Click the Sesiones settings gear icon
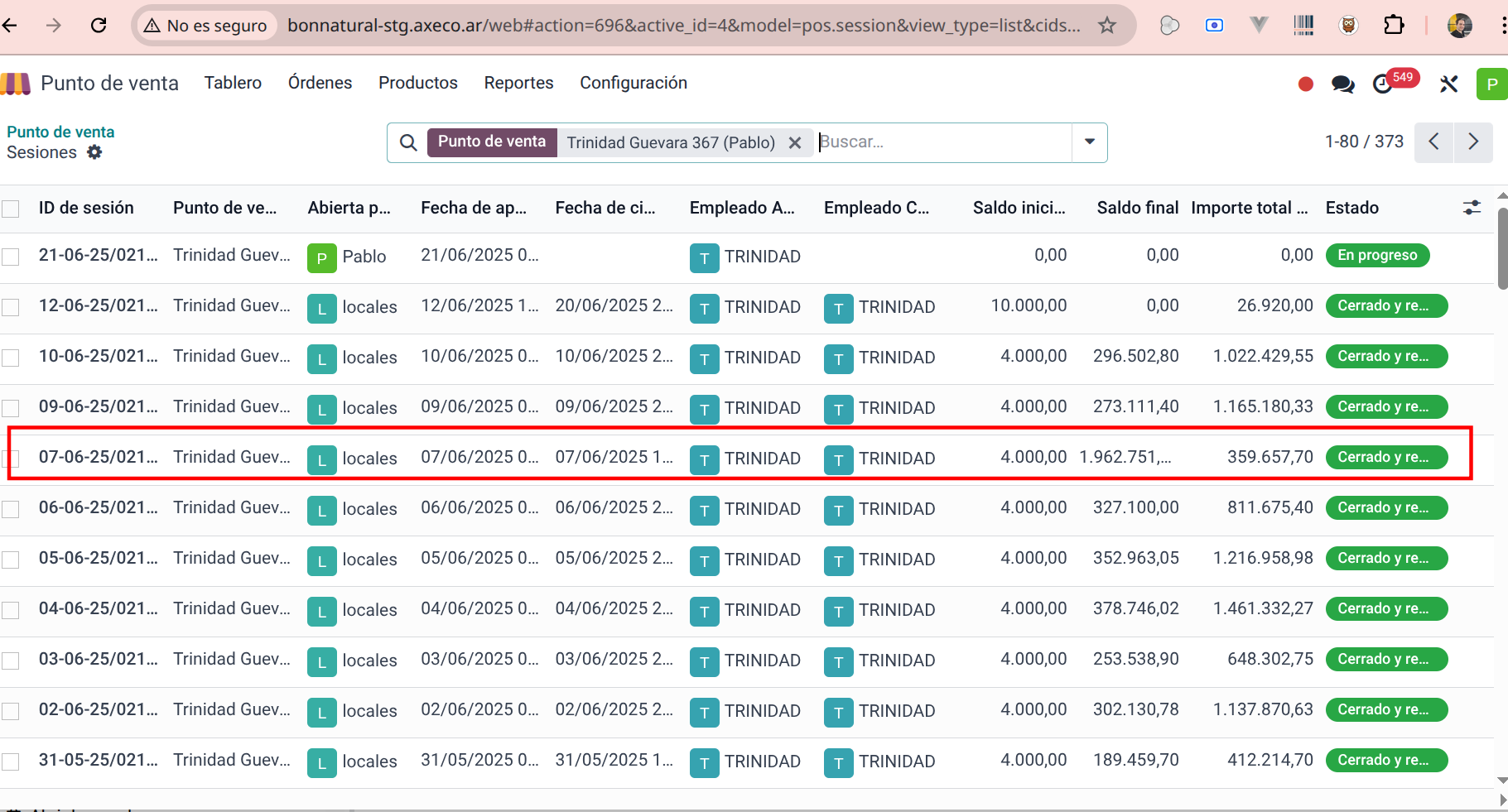The height and width of the screenshot is (812, 1508). 94,152
